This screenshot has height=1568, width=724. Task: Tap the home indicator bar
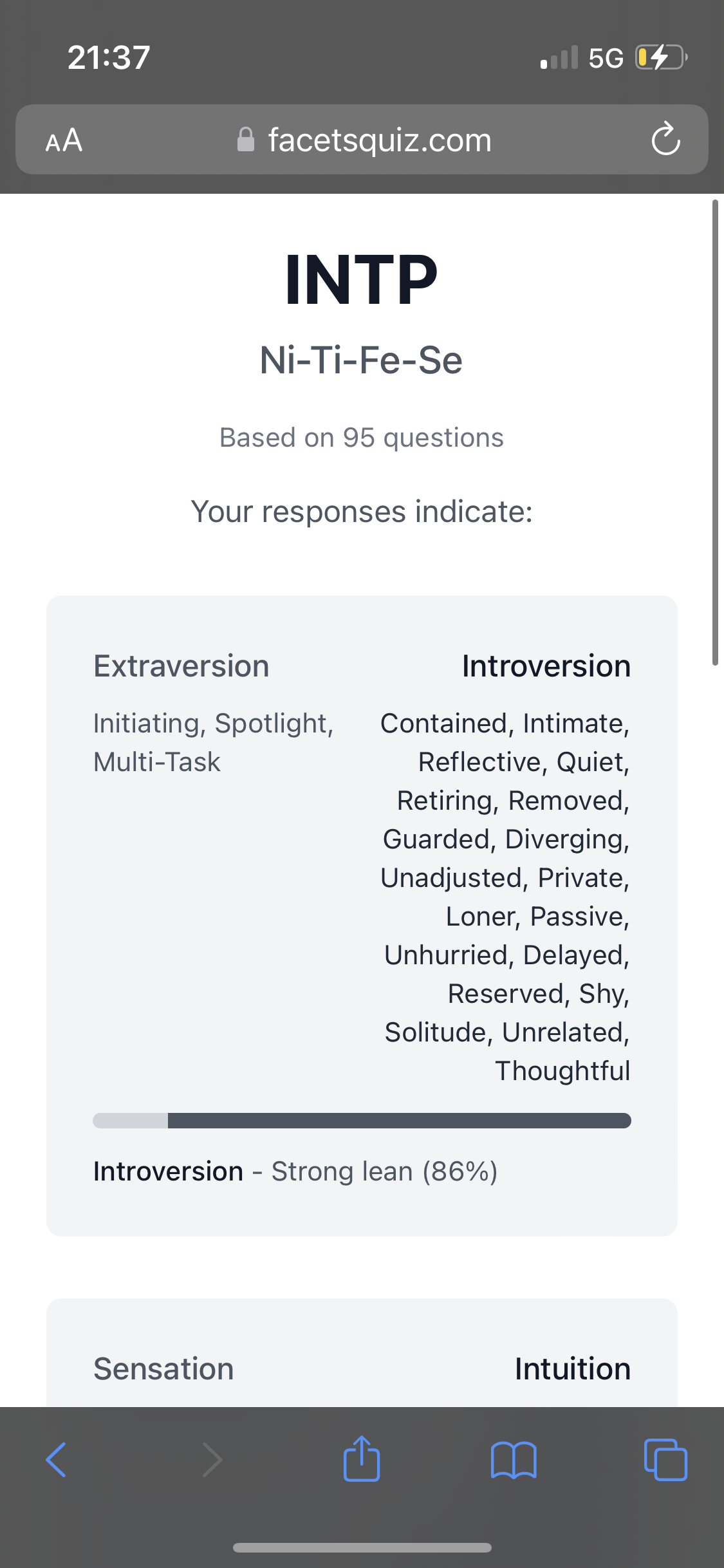[x=362, y=1547]
